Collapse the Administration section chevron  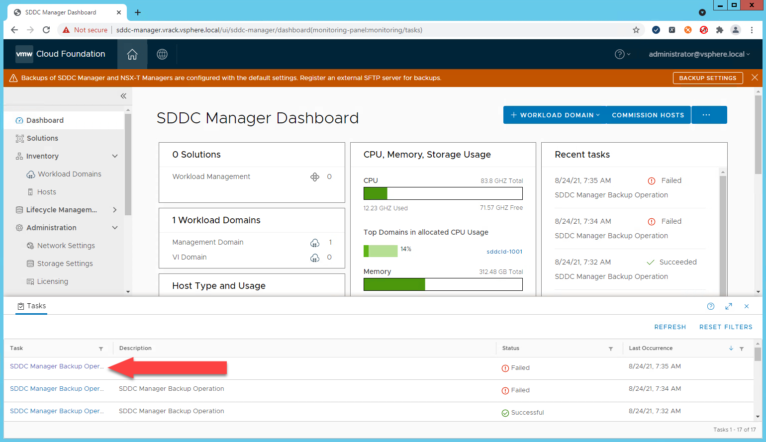click(x=115, y=228)
